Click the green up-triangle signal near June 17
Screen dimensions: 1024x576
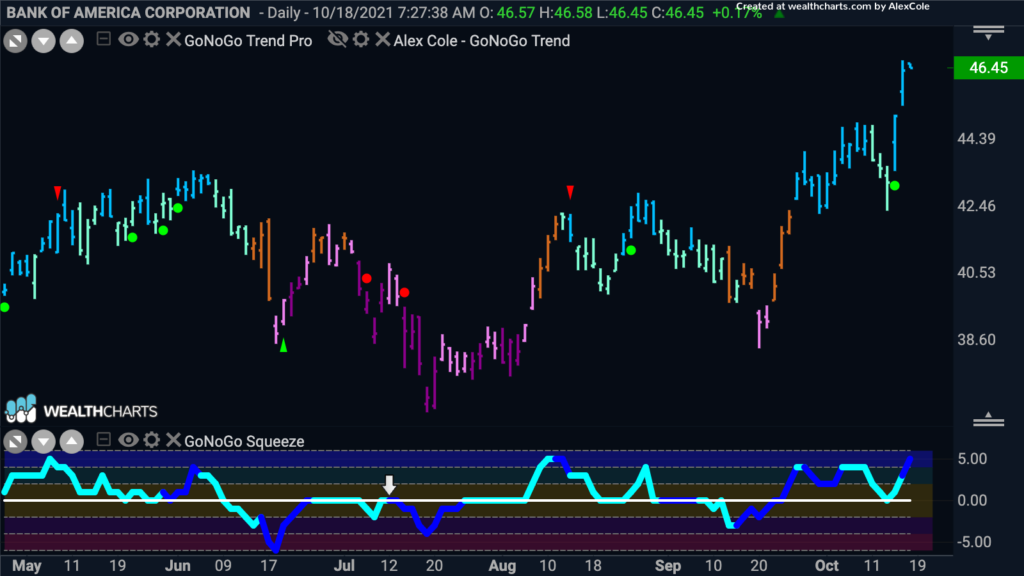[283, 345]
